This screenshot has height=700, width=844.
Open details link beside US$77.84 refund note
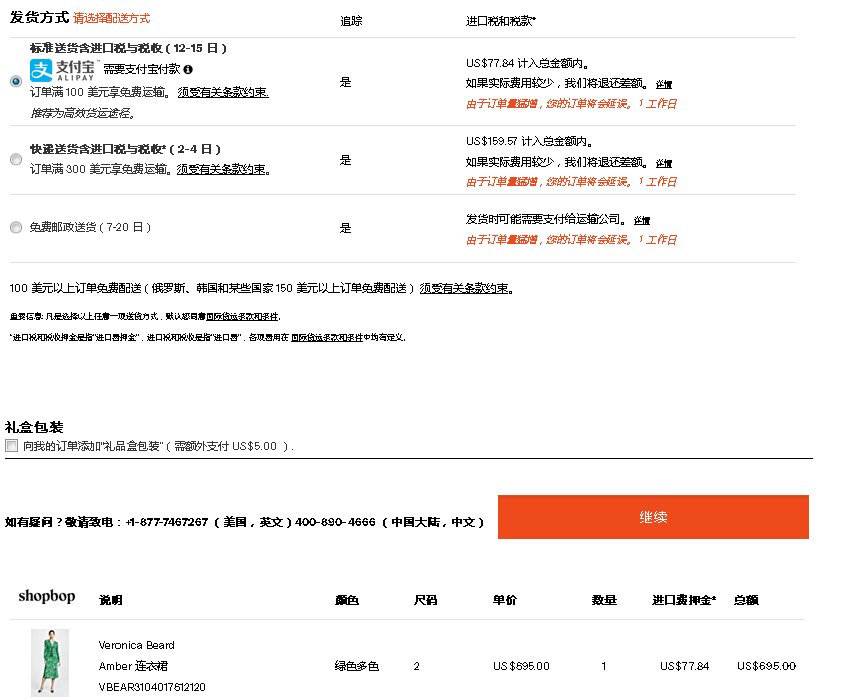pyautogui.click(x=664, y=85)
